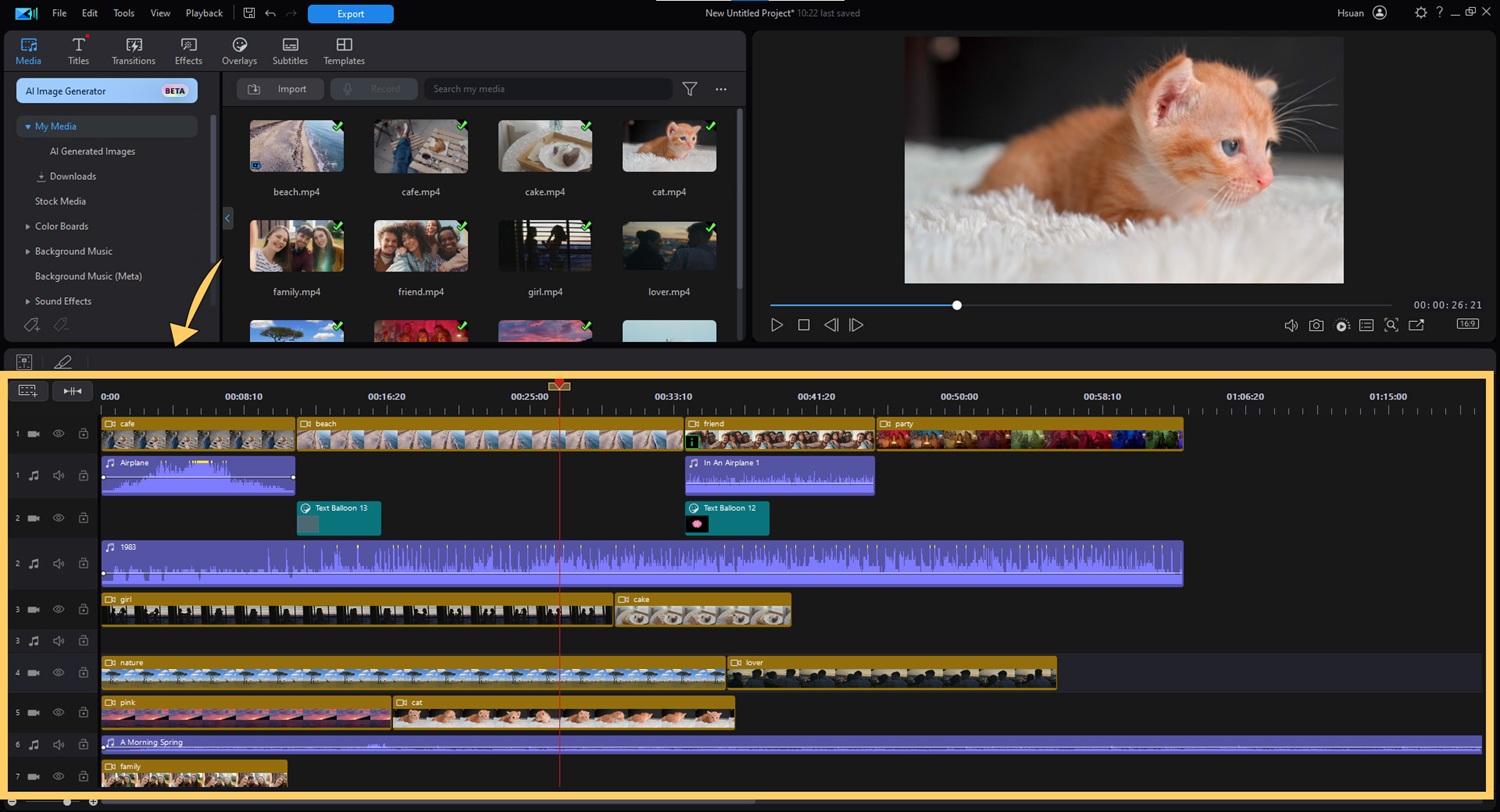Collapse the My Media tree

pyautogui.click(x=28, y=127)
